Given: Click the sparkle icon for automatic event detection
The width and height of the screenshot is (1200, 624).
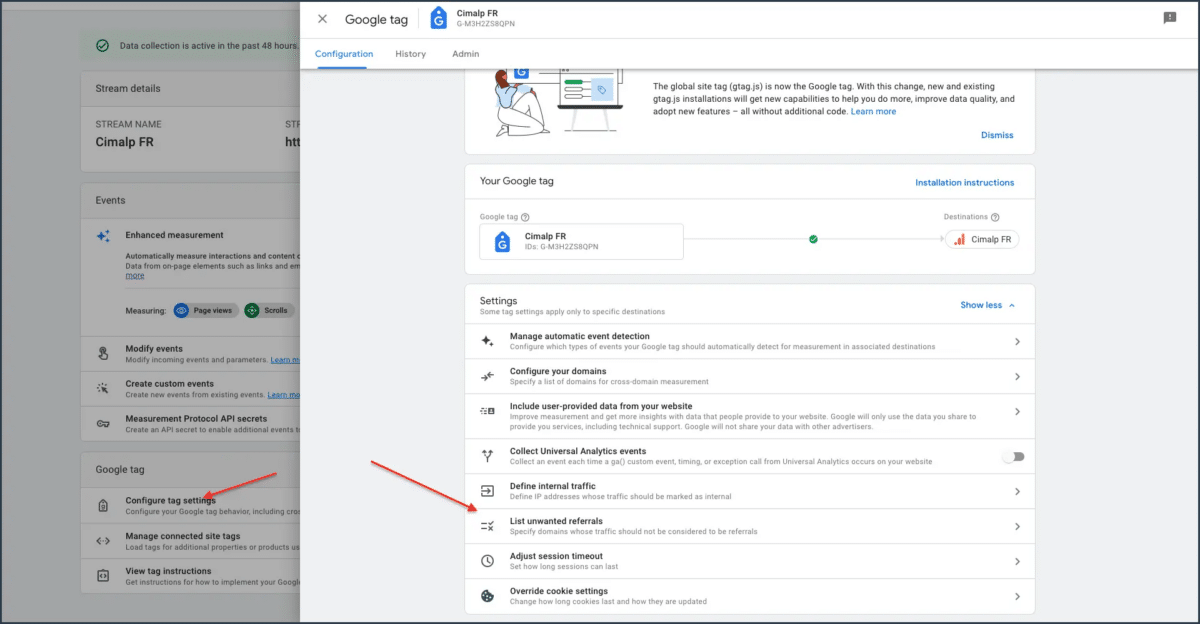Looking at the screenshot, I should click(487, 341).
